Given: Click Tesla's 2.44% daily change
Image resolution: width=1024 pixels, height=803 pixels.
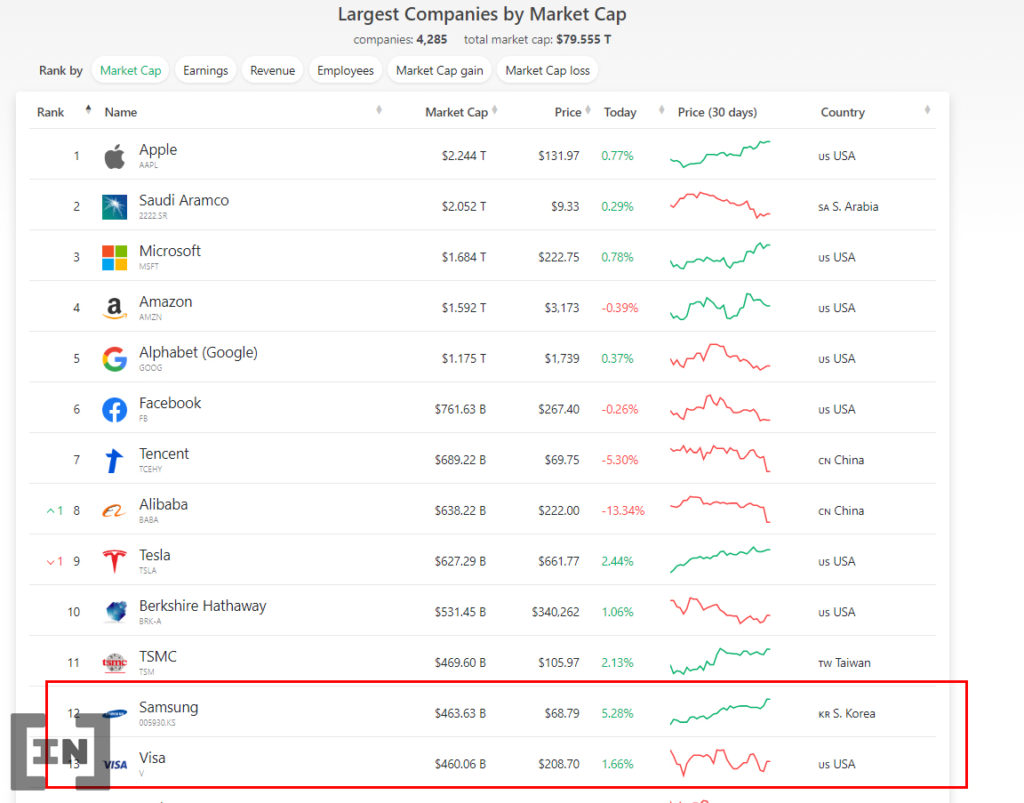Looking at the screenshot, I should pos(617,561).
